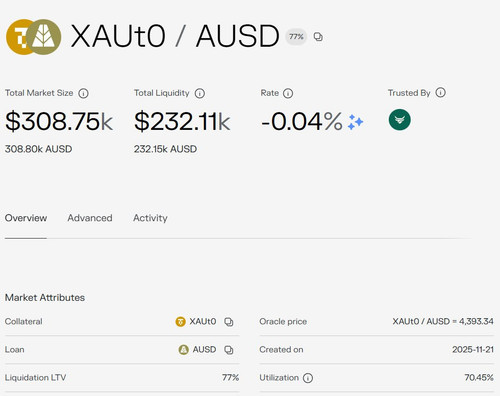Click the XAUt0 token logo in header
The height and width of the screenshot is (396, 500).
pos(18,37)
